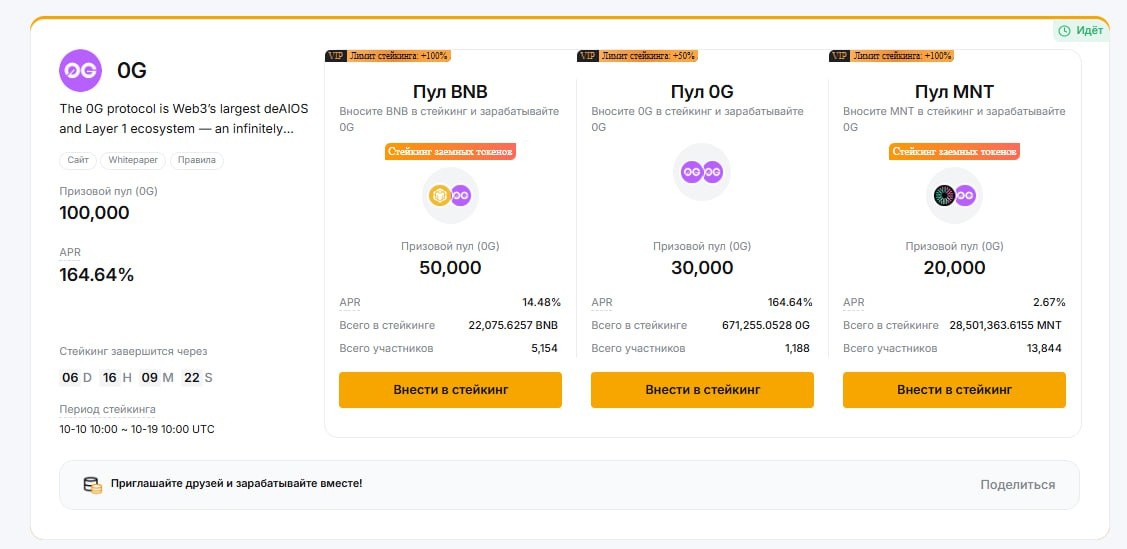This screenshot has height=549, width=1127.
Task: Open the Whitepaper link tag
Action: [x=133, y=160]
